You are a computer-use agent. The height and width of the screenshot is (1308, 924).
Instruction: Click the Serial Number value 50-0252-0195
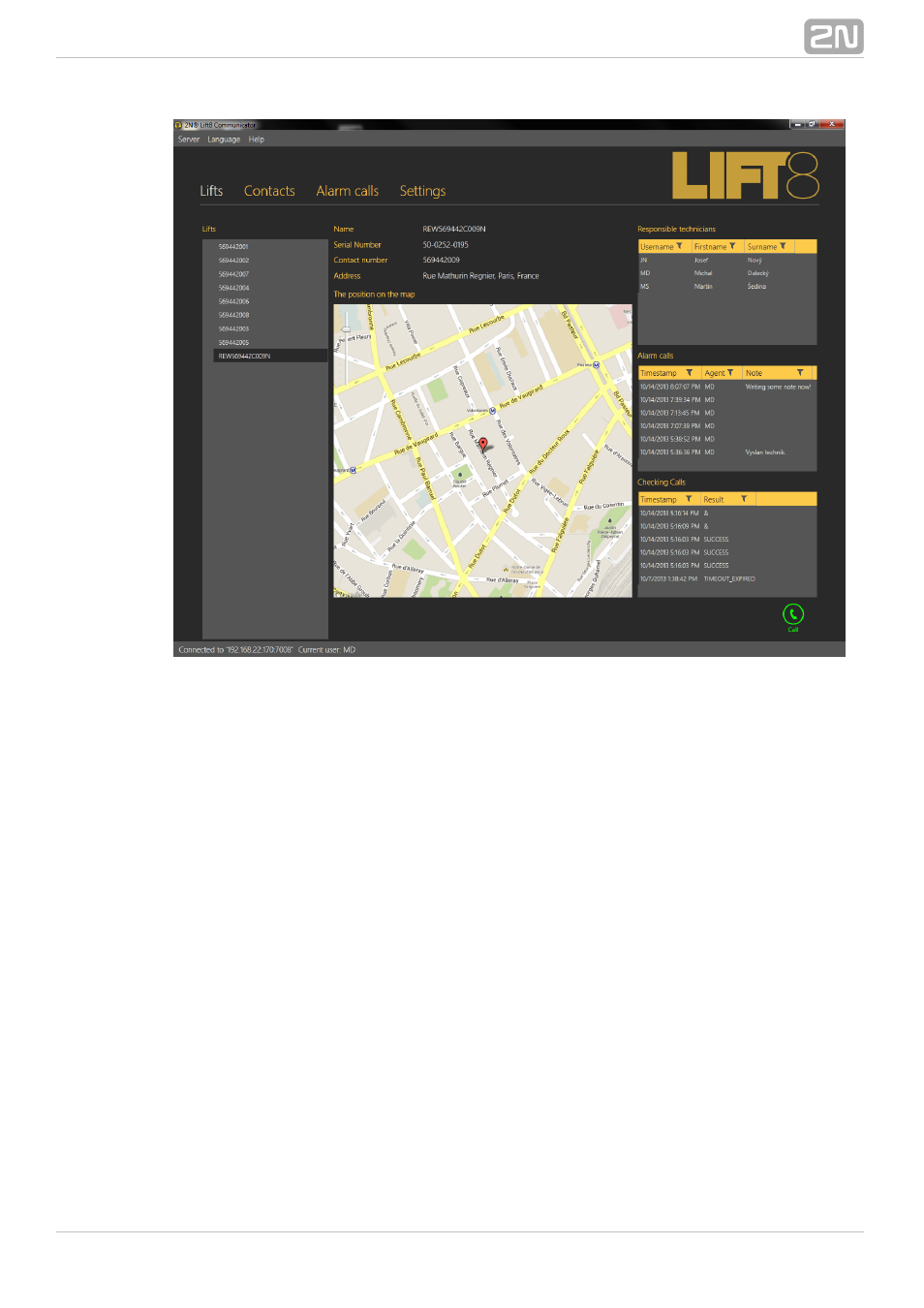[446, 245]
